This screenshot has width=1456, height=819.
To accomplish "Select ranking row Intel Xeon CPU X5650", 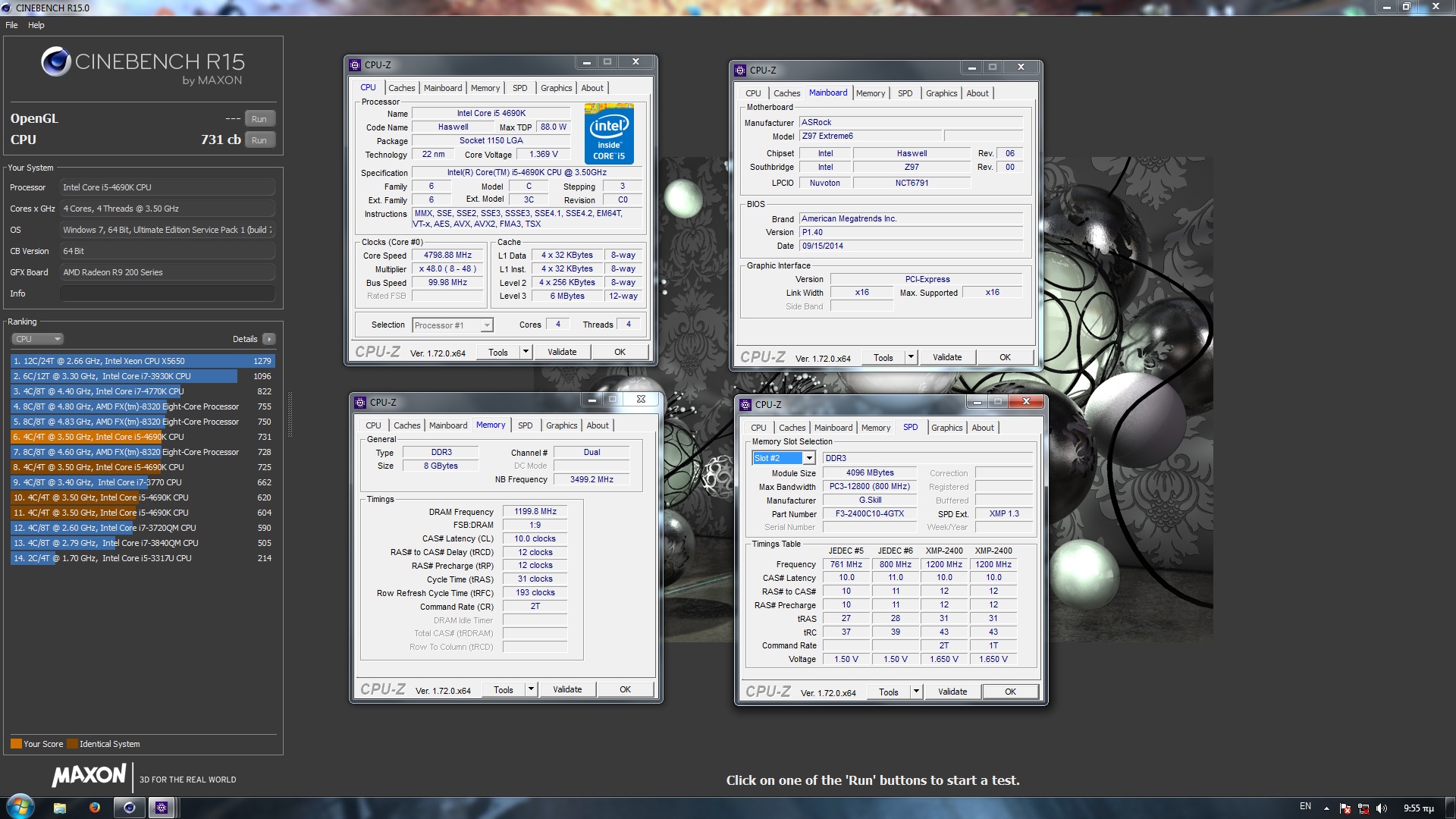I will [143, 361].
